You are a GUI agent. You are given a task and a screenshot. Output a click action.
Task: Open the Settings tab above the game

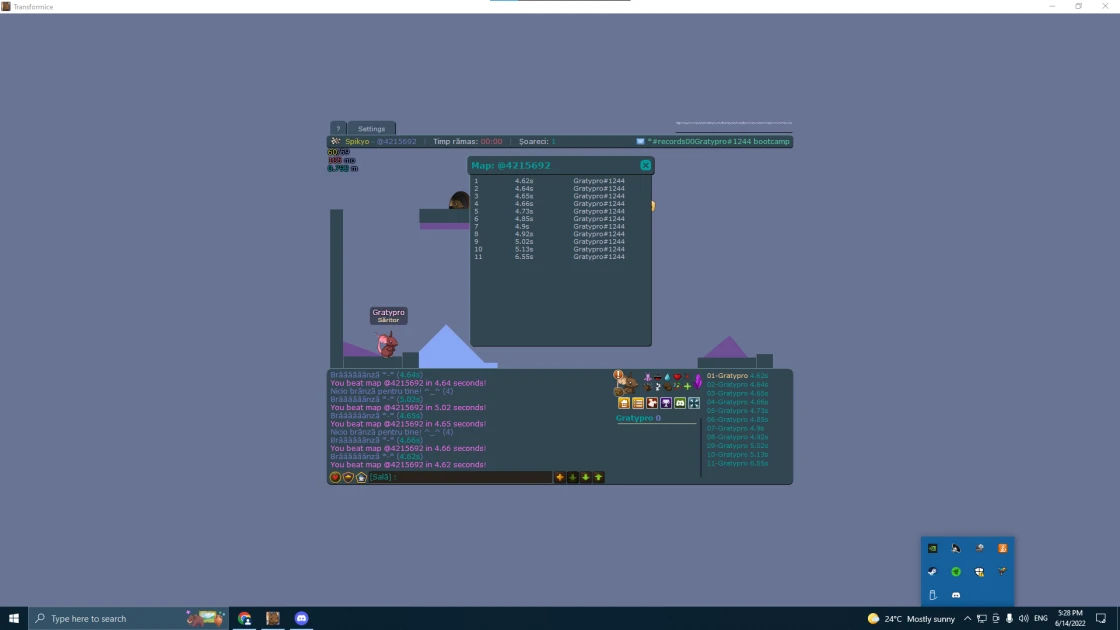[x=371, y=129]
